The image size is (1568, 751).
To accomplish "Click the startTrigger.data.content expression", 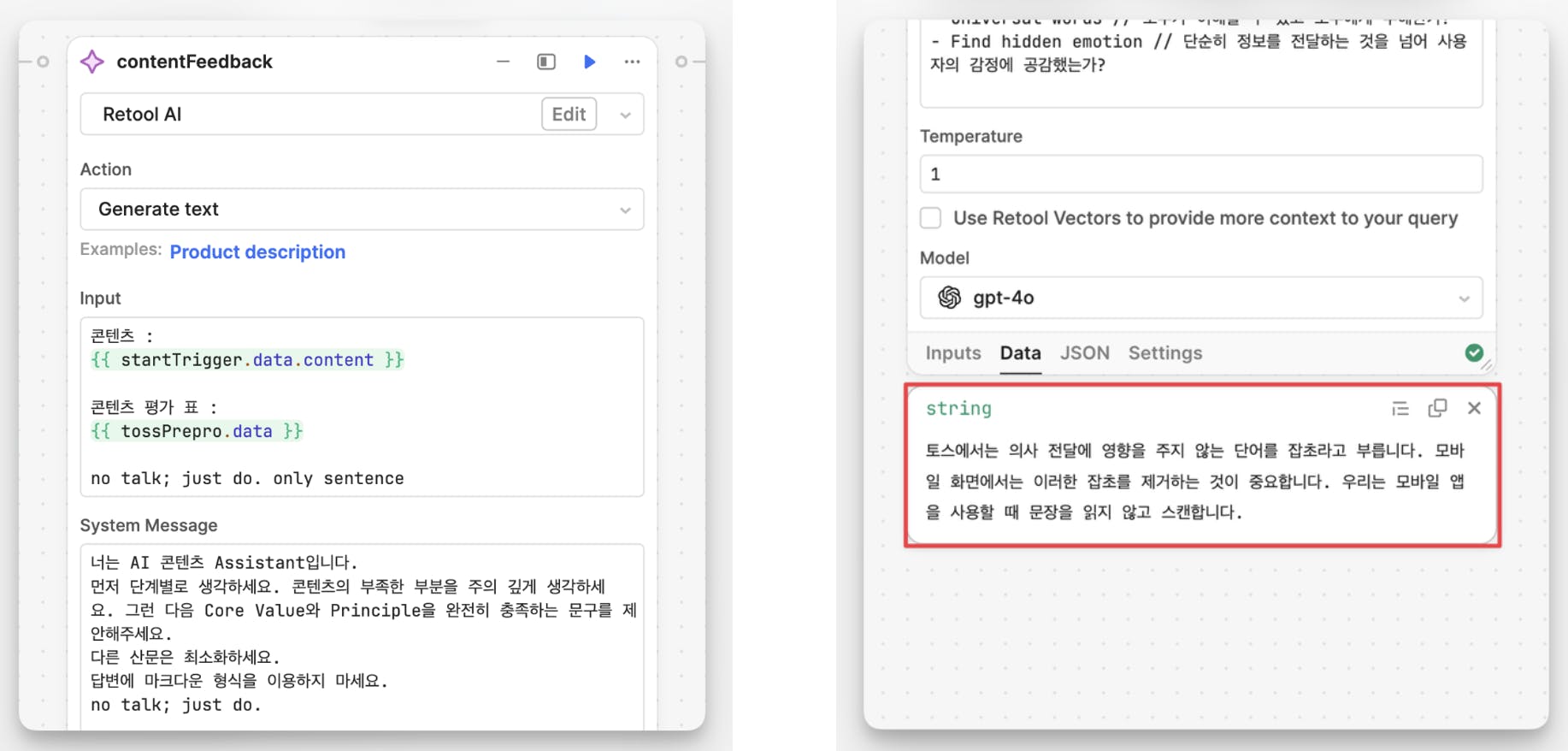I will 247,360.
